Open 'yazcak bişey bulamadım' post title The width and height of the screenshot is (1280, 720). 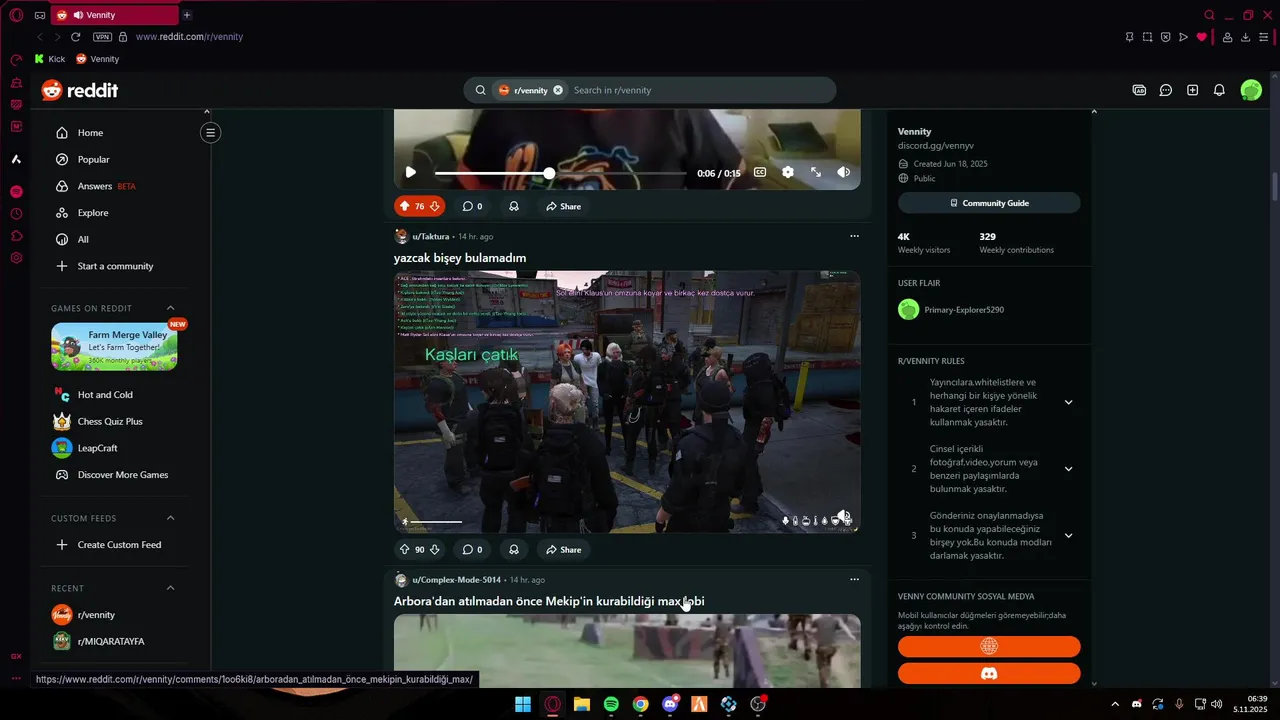(460, 258)
